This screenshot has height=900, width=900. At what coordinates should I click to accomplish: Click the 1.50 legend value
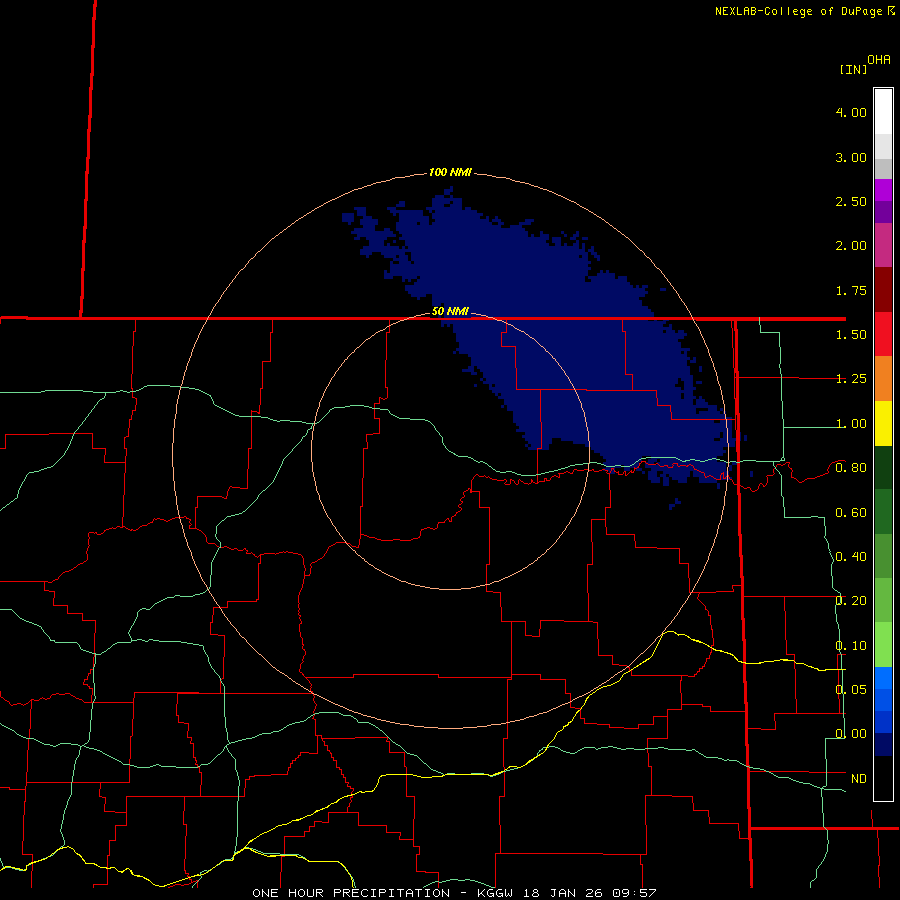(851, 335)
